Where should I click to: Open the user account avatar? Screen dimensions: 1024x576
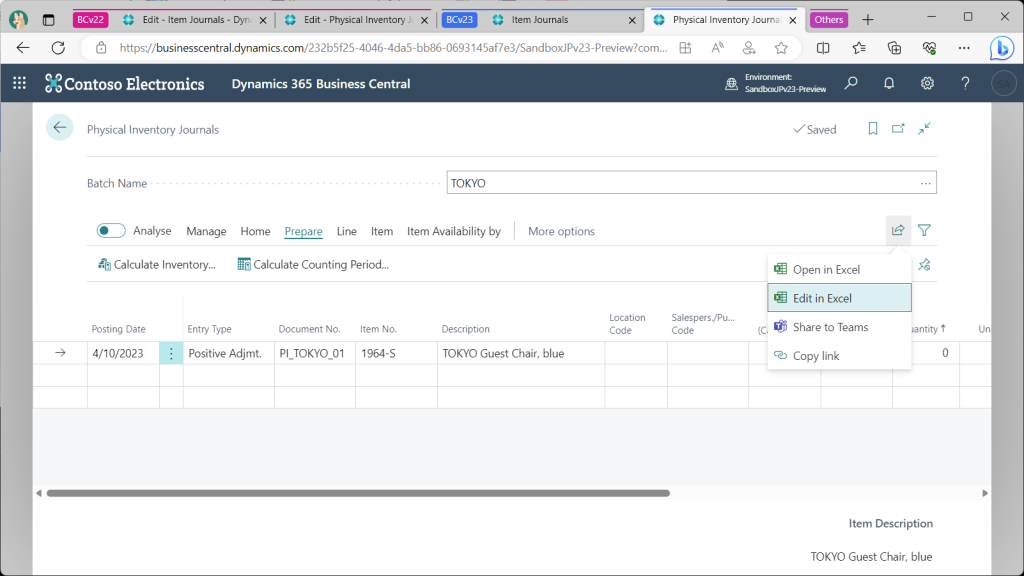point(1004,84)
